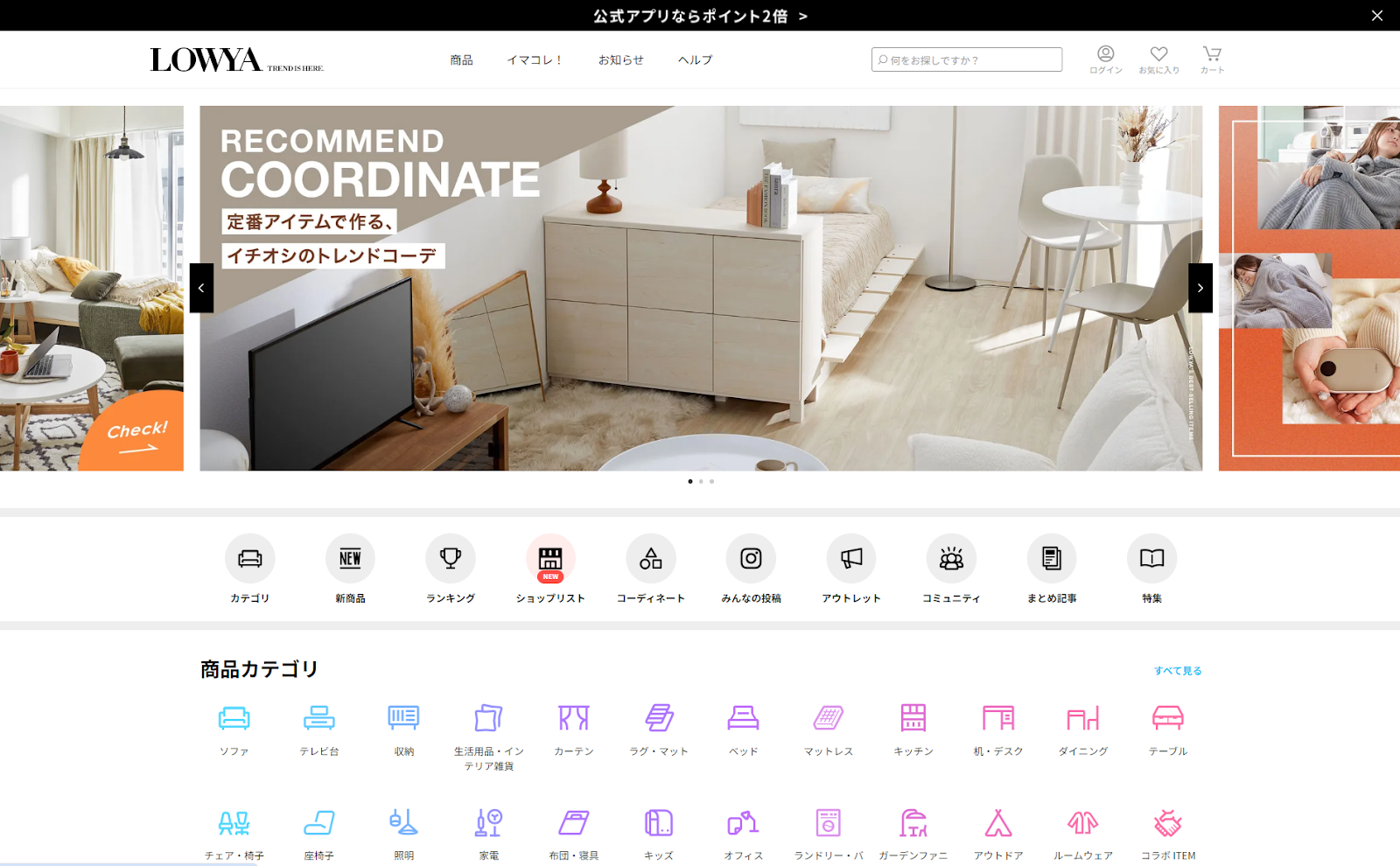Show previous carousel slide arrow
The image size is (1400, 866).
201,288
